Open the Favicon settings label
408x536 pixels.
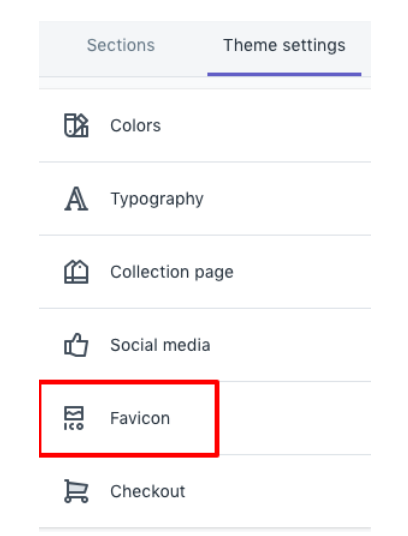[x=140, y=418]
